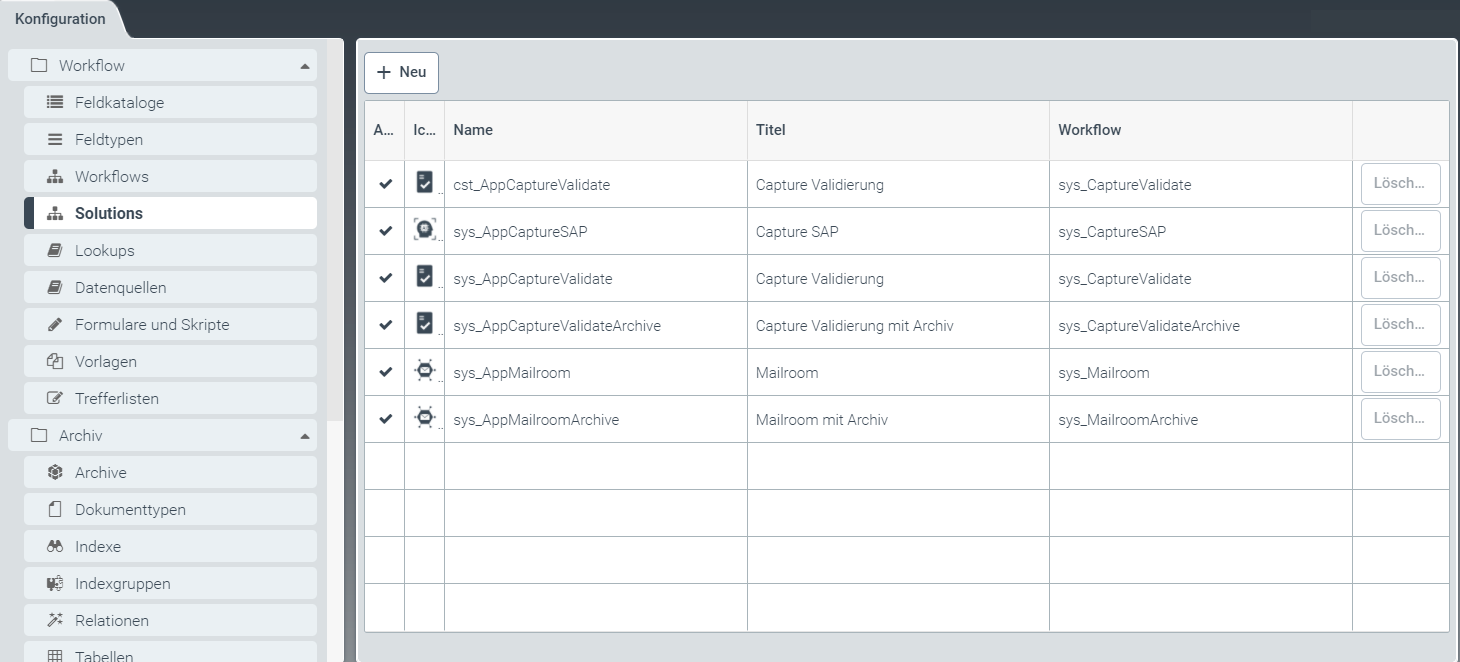Image resolution: width=1460 pixels, height=662 pixels.
Task: Open Feldkataloge from the sidebar
Action: [119, 102]
